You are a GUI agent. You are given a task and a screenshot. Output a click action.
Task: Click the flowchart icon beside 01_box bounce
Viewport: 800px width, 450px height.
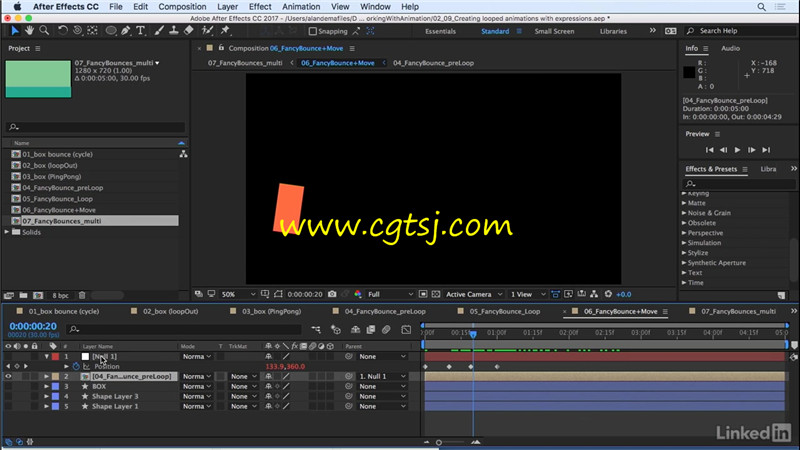click(183, 154)
